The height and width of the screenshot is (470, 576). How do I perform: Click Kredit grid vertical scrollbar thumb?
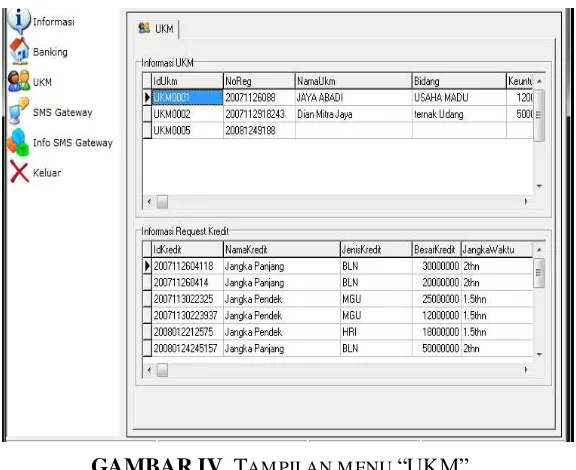539,273
